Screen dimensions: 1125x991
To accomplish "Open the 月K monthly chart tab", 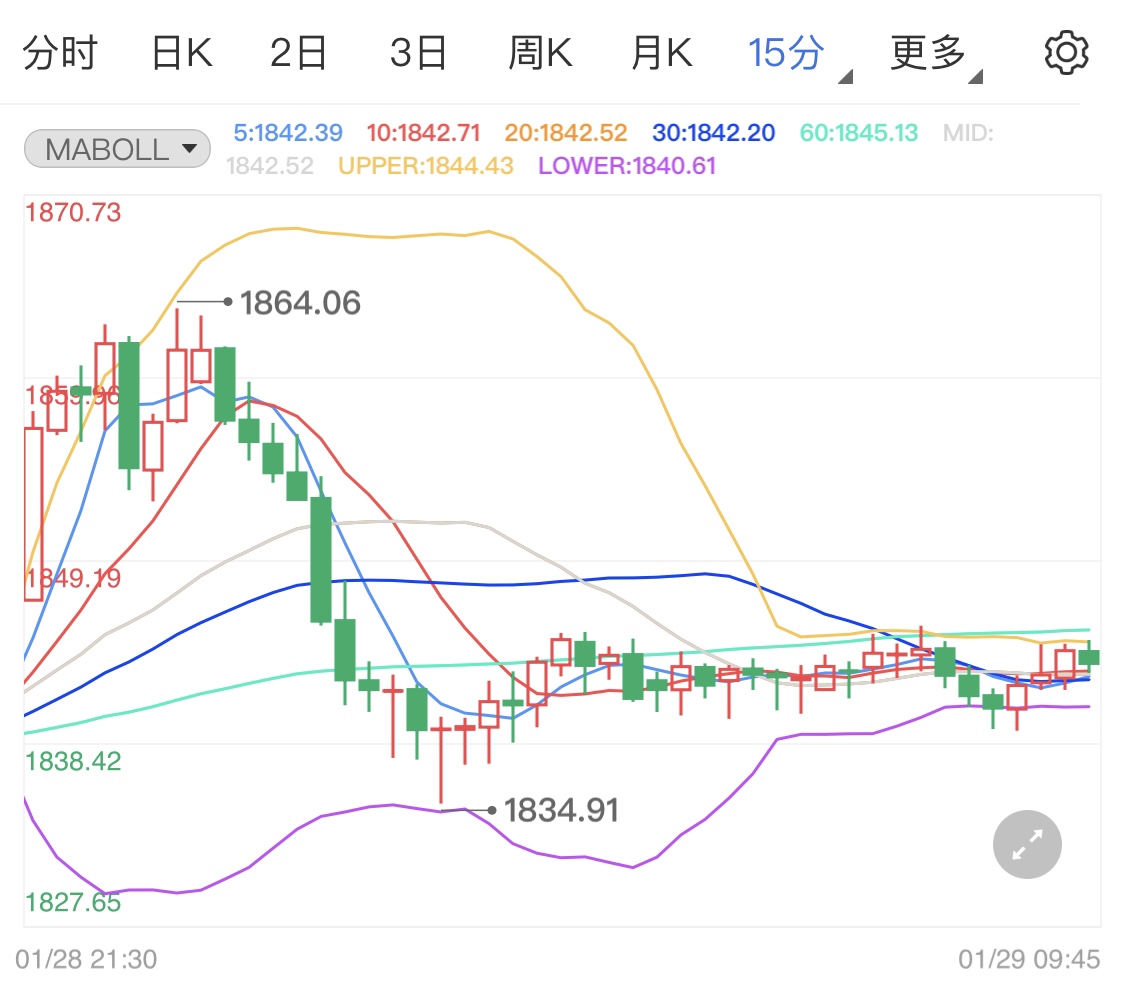I will pos(662,53).
